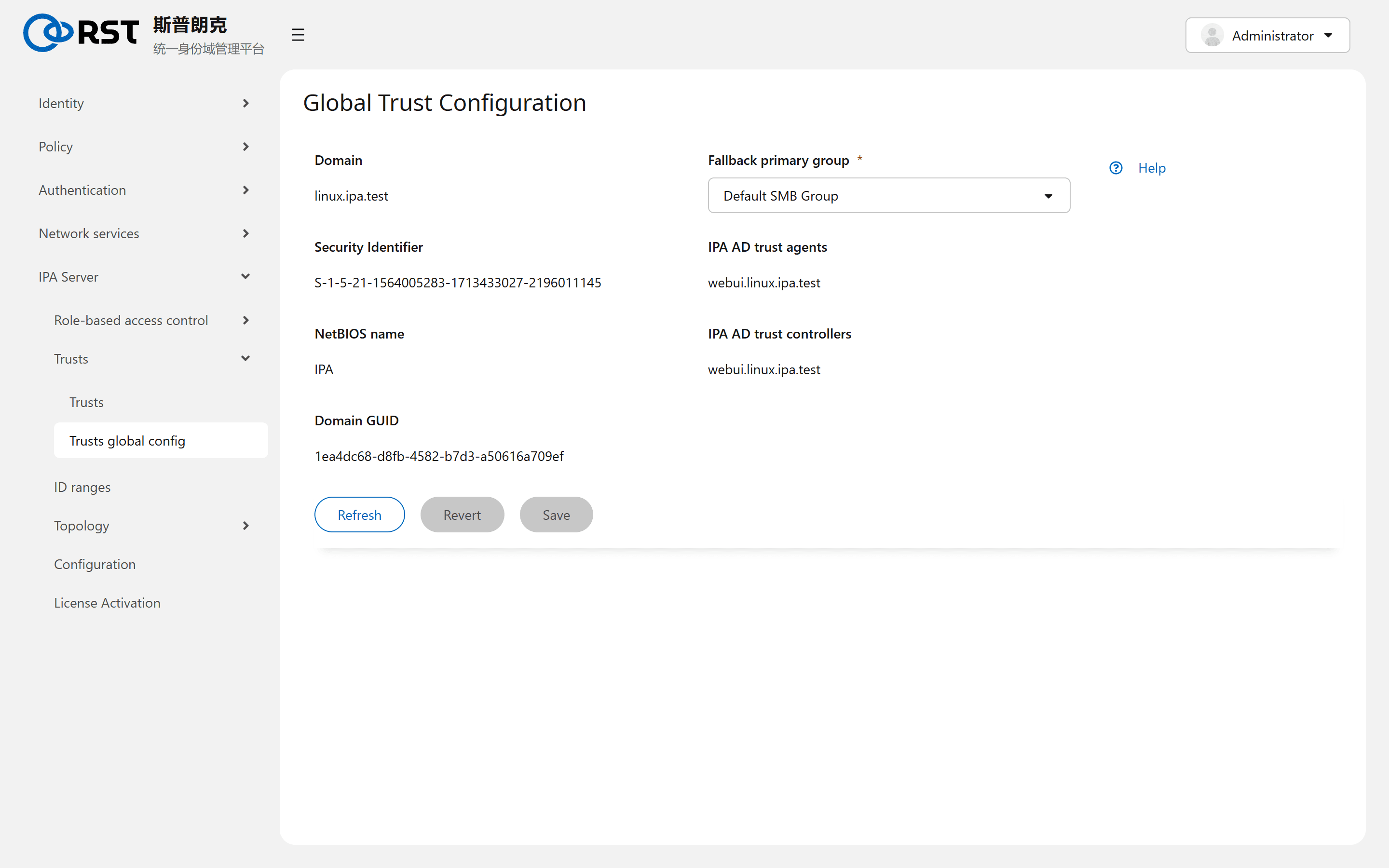The width and height of the screenshot is (1389, 868).
Task: Expand Role-based access control chevron
Action: (245, 320)
